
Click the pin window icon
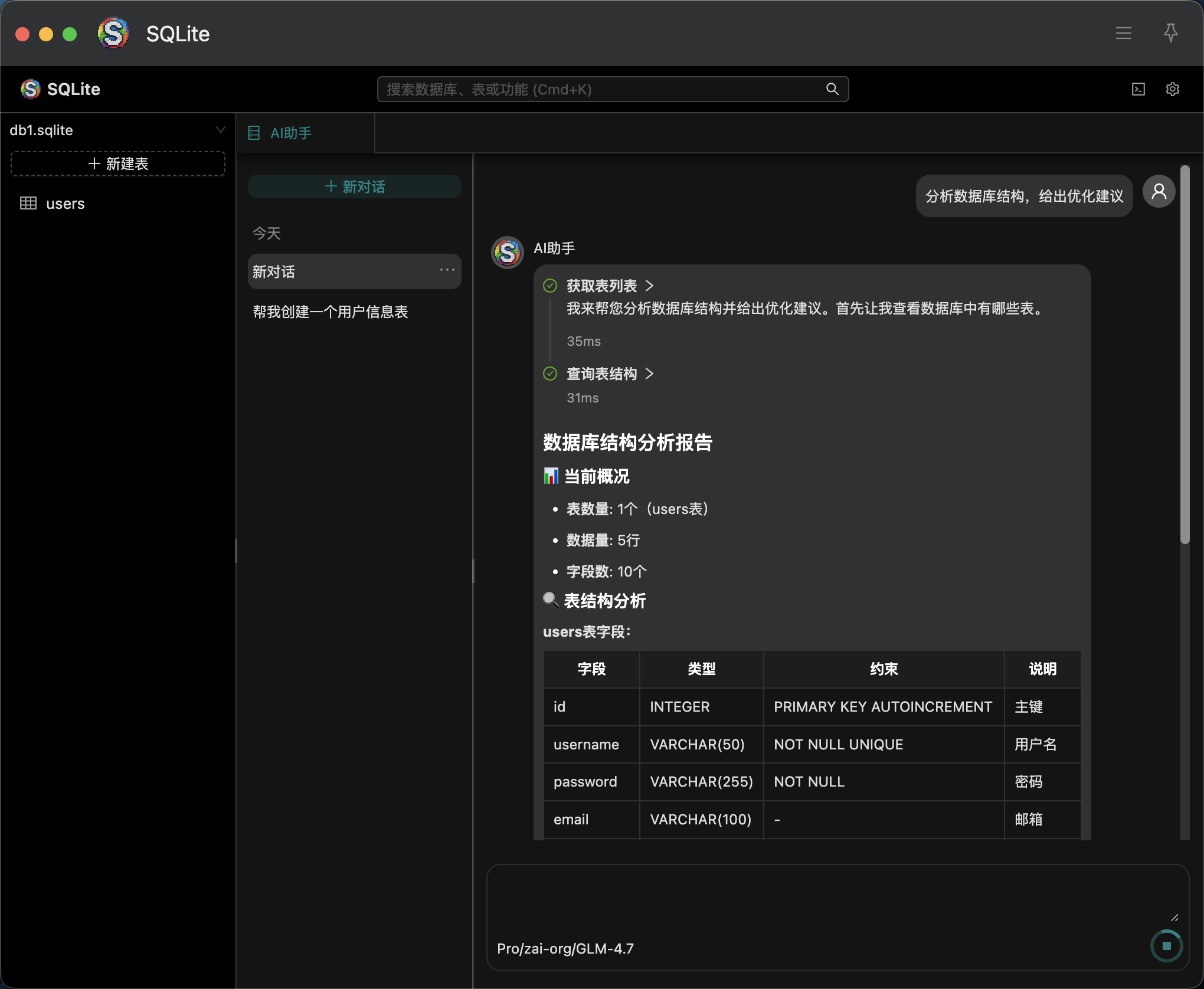point(1170,33)
